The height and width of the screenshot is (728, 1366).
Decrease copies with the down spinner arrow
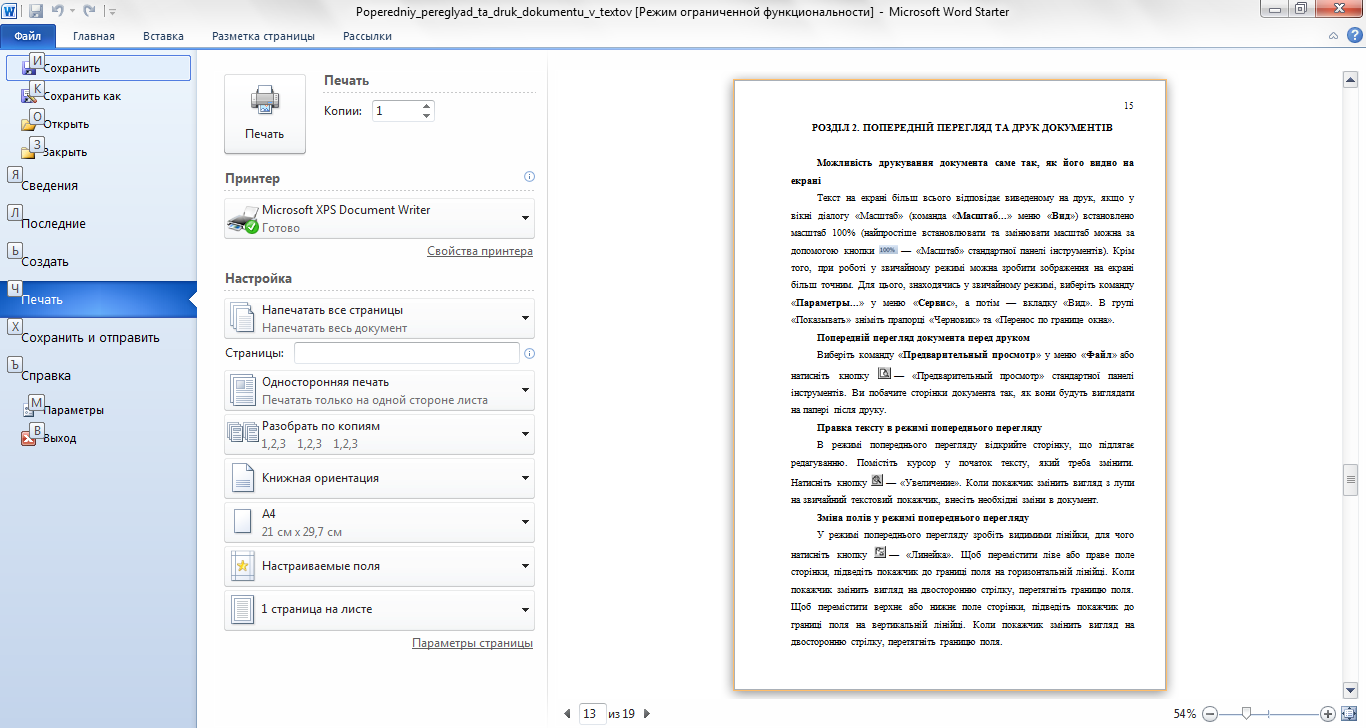[427, 116]
